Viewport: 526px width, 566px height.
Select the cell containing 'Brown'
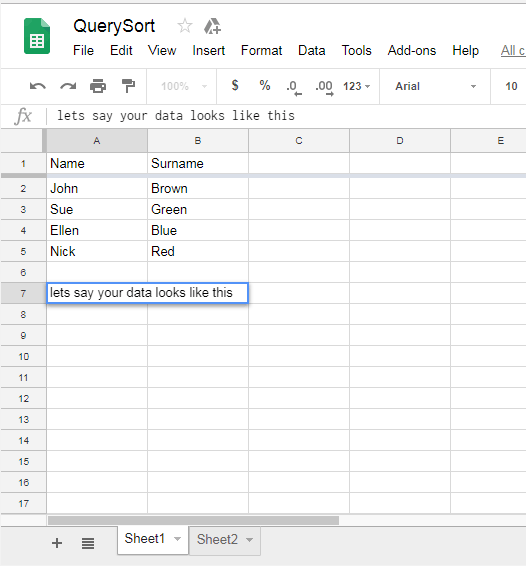(x=198, y=188)
